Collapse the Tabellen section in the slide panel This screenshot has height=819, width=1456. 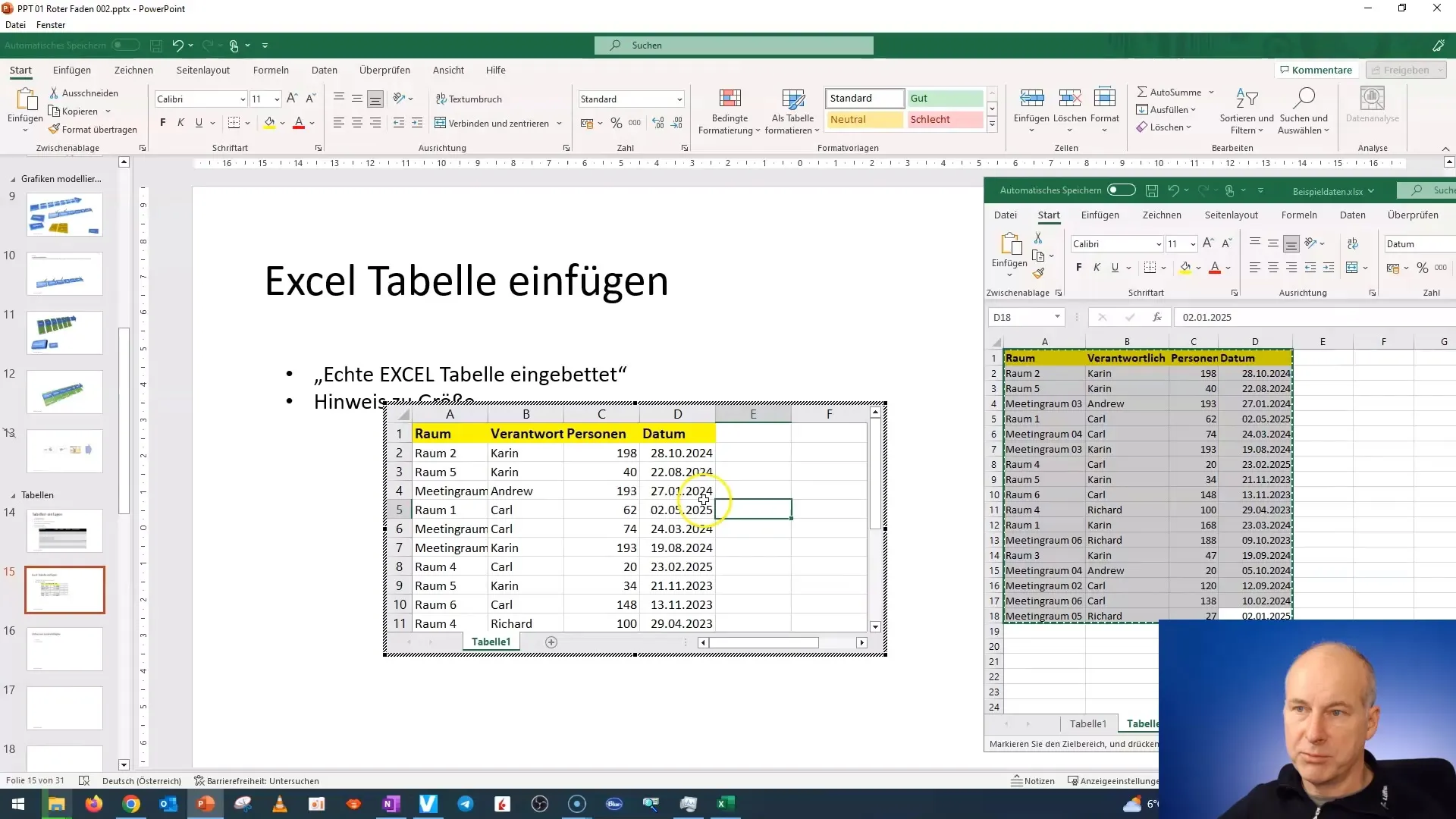coord(13,495)
